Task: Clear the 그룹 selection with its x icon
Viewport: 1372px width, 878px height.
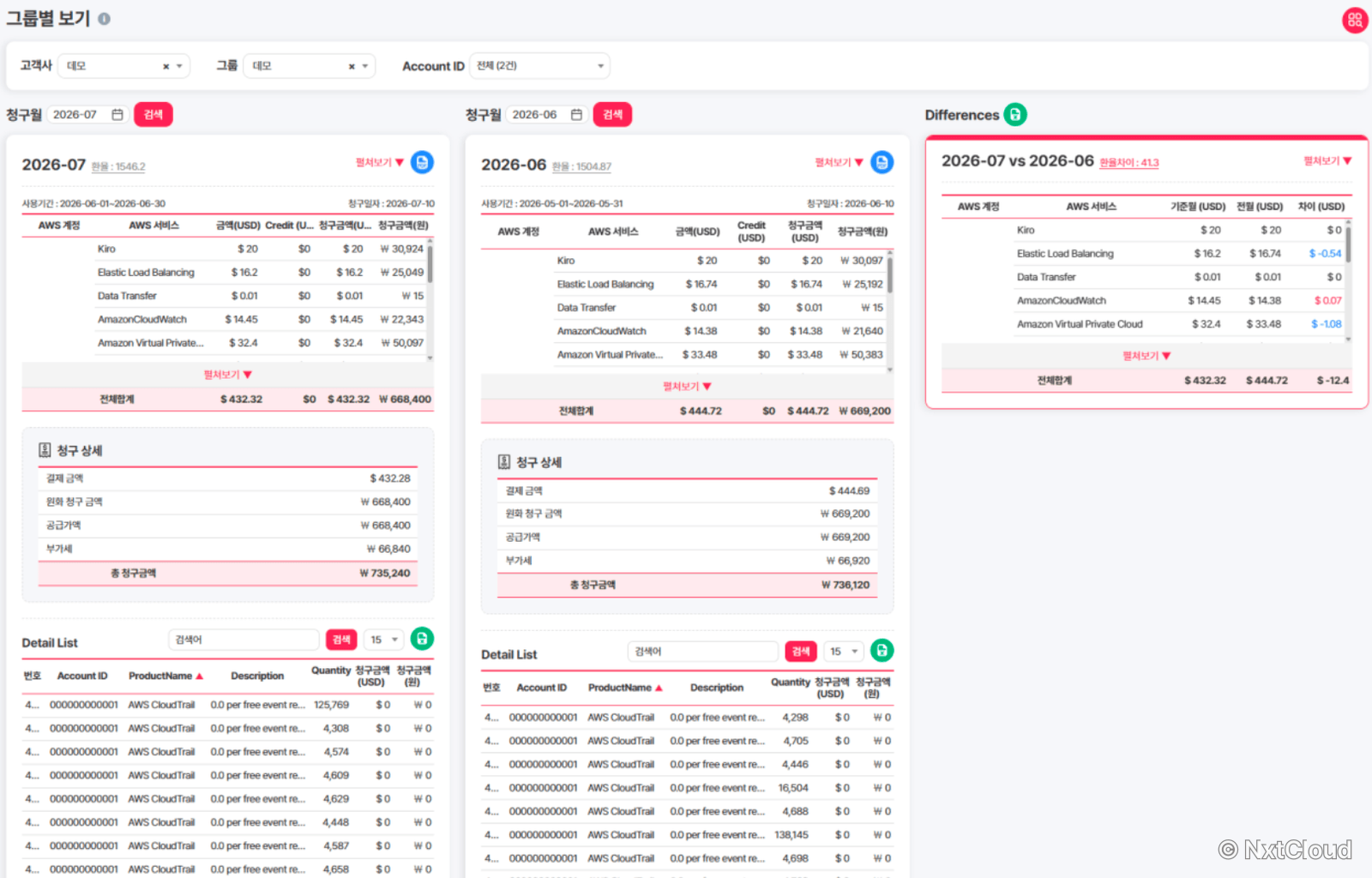Action: [x=351, y=66]
